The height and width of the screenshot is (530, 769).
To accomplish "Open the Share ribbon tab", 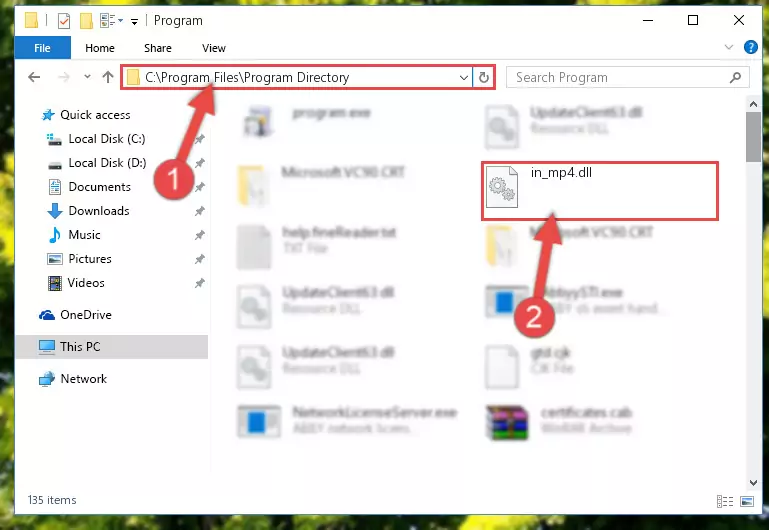I will 157,48.
